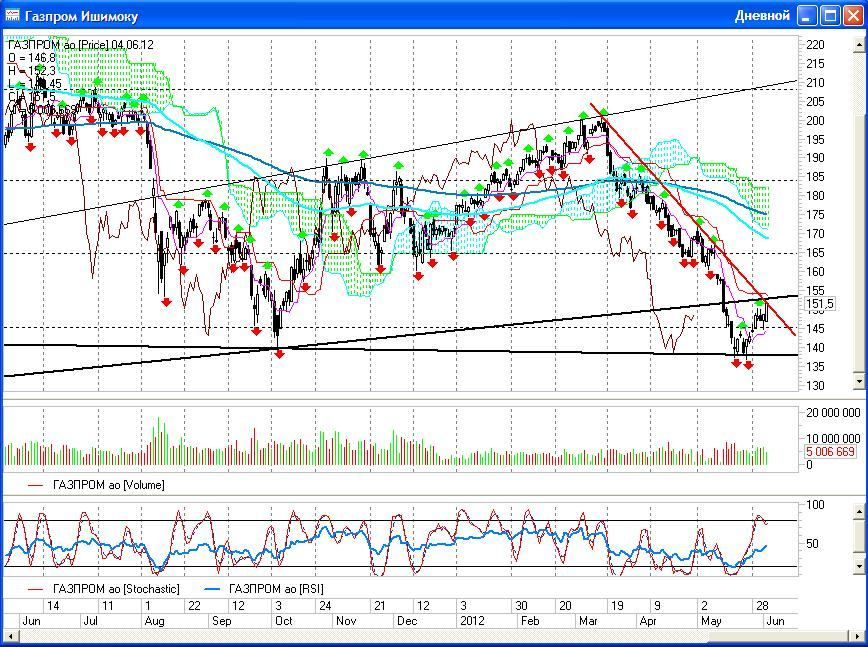Click the 'Feb' month label on time axis
Image resolution: width=868 pixels, height=647 pixels.
pos(530,621)
